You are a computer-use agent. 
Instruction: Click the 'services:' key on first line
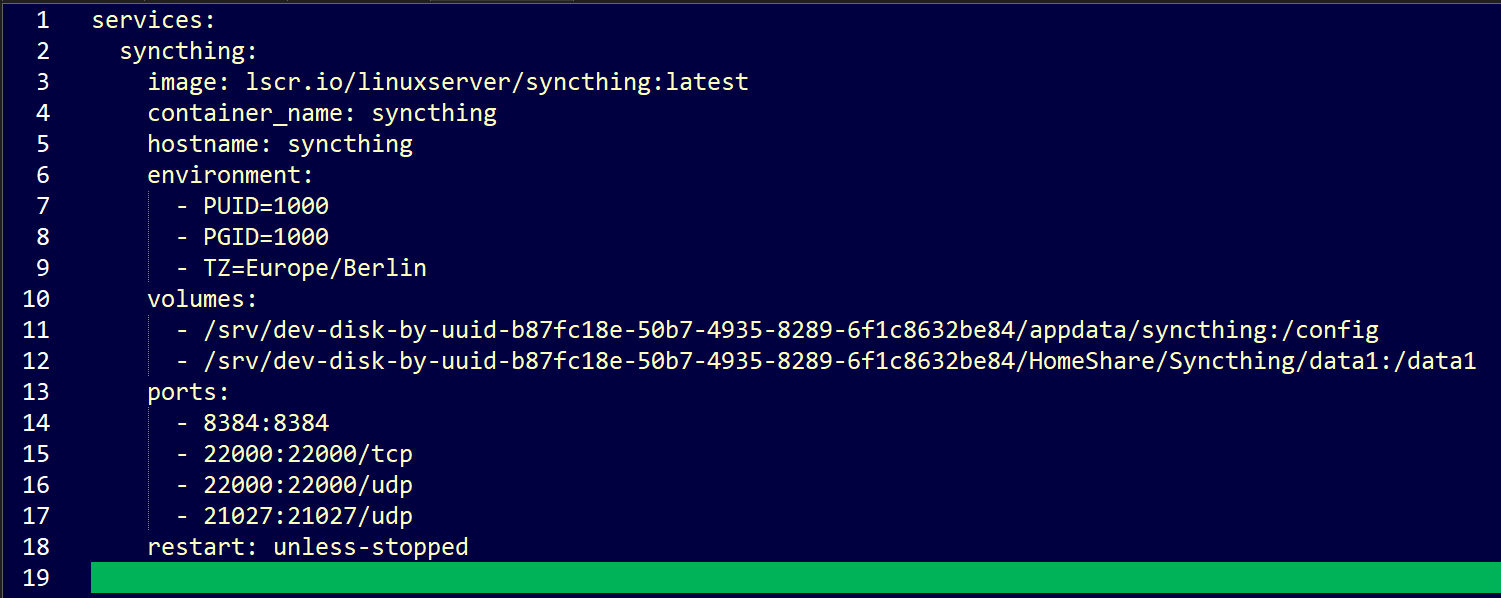pyautogui.click(x=153, y=19)
